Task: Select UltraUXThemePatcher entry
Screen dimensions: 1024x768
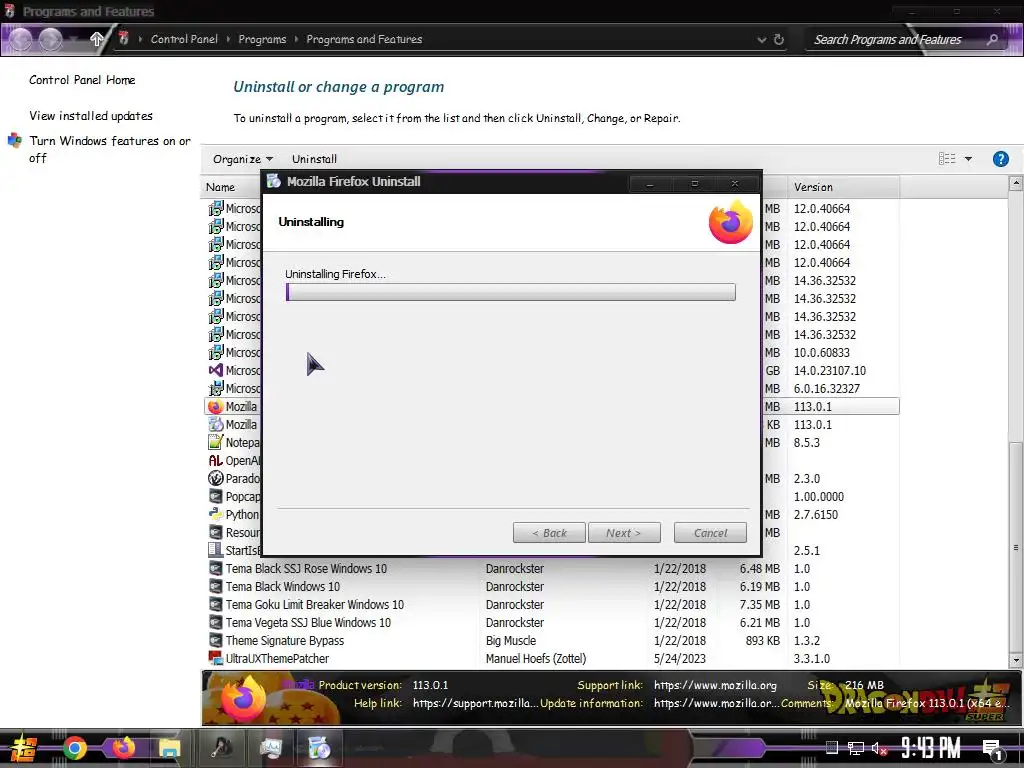Action: pos(277,658)
